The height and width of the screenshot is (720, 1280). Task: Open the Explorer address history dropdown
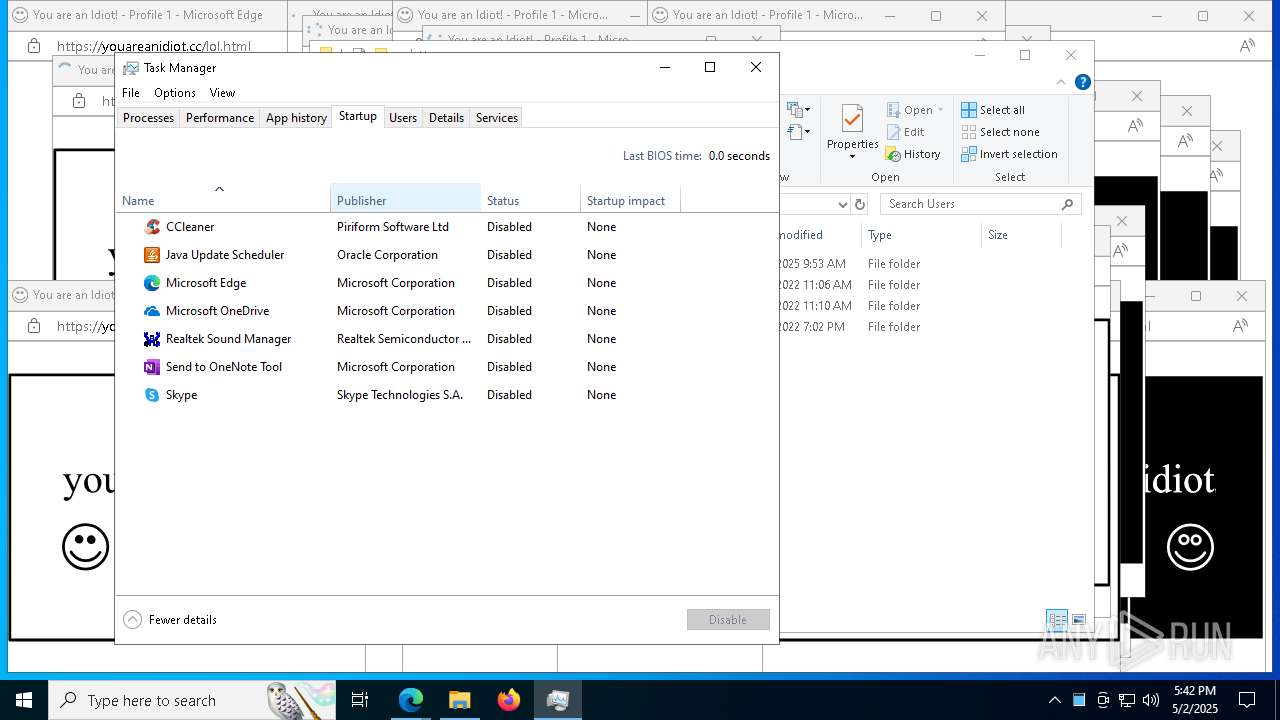tap(842, 204)
